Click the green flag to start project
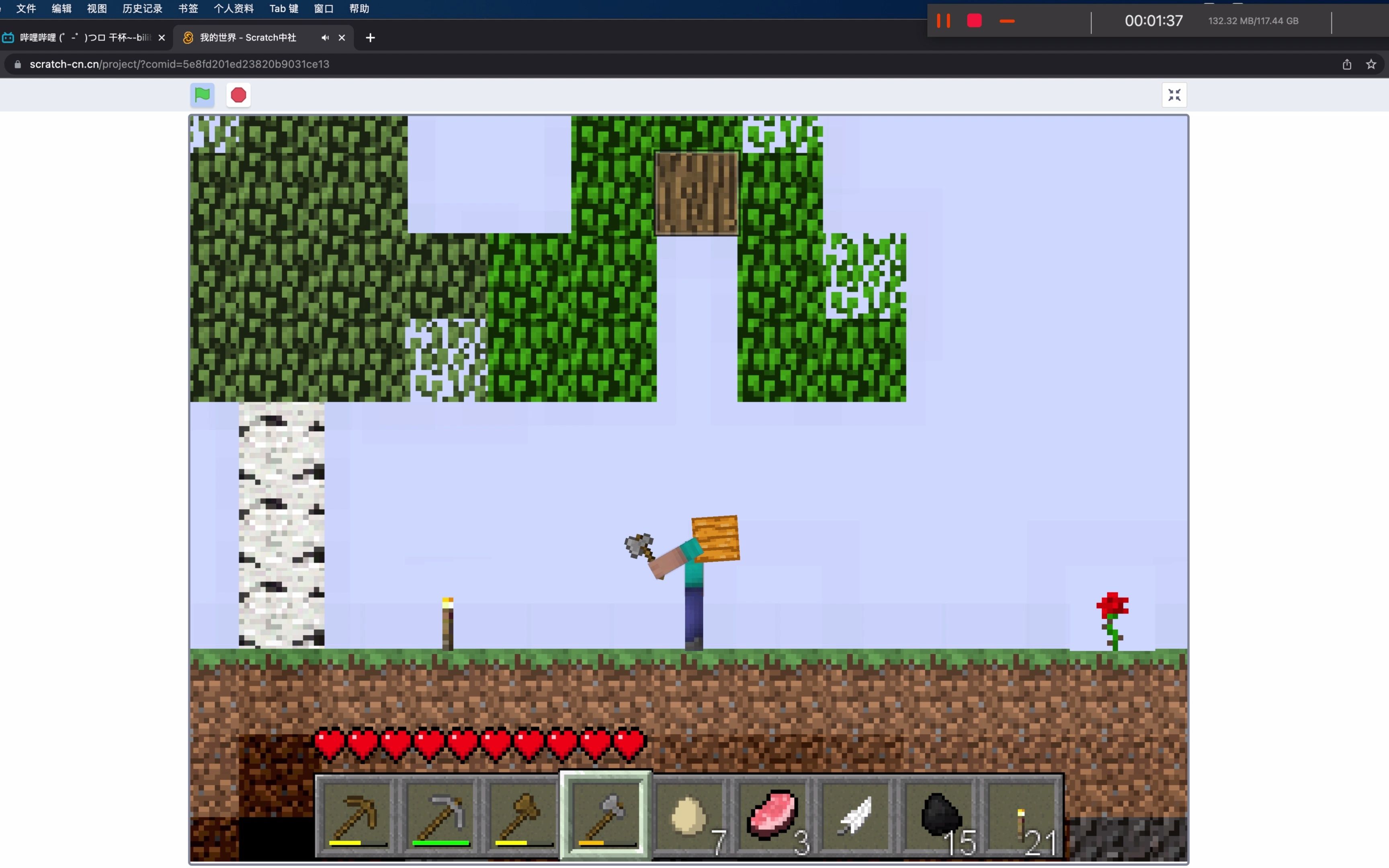 (x=202, y=95)
